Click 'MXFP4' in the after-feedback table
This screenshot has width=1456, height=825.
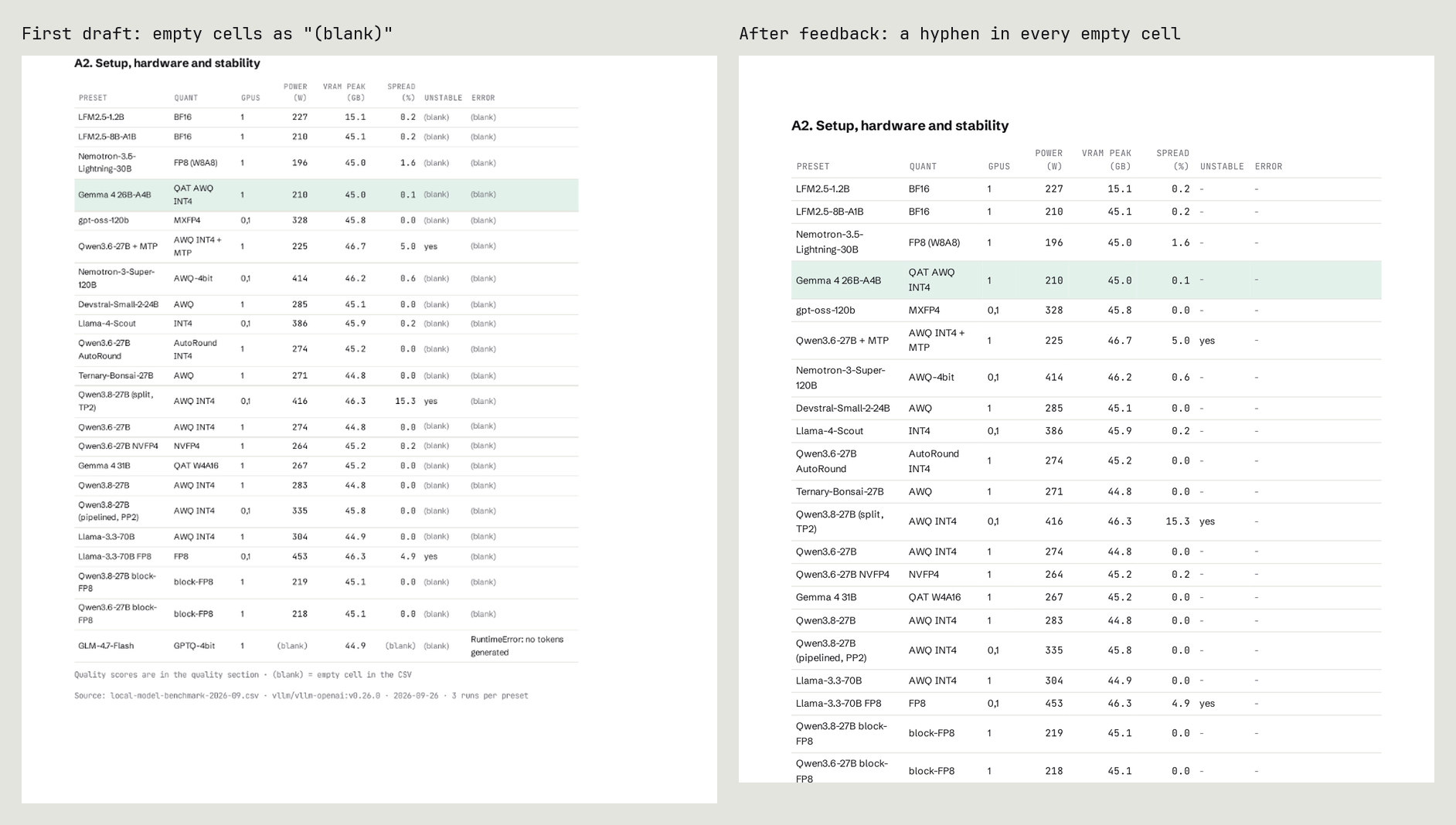pos(924,311)
